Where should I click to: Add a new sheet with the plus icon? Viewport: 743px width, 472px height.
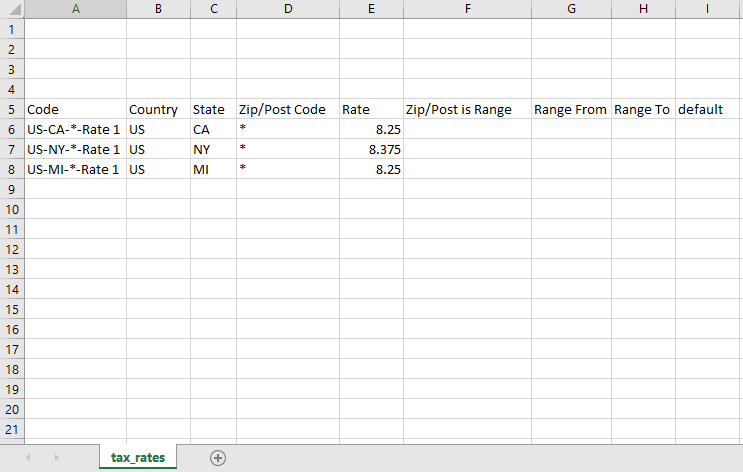(217, 458)
